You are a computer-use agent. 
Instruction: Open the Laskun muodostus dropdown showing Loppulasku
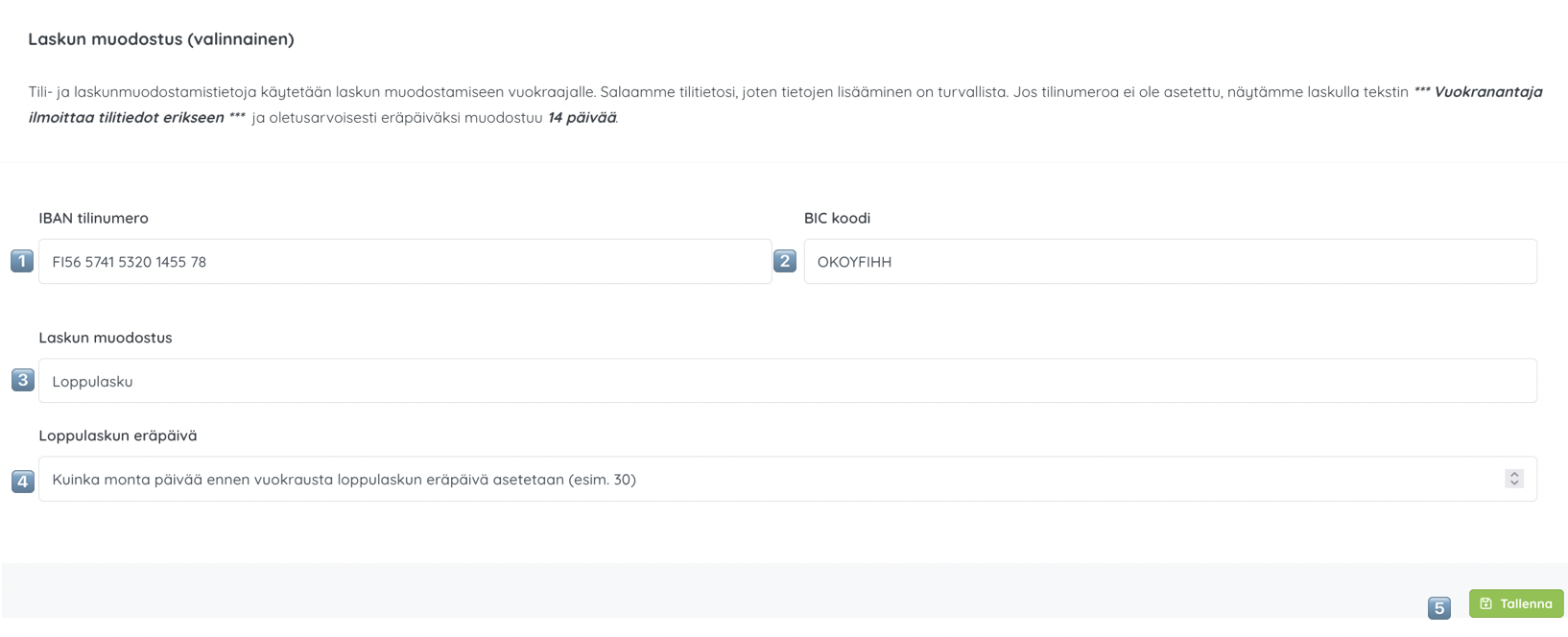click(787, 381)
